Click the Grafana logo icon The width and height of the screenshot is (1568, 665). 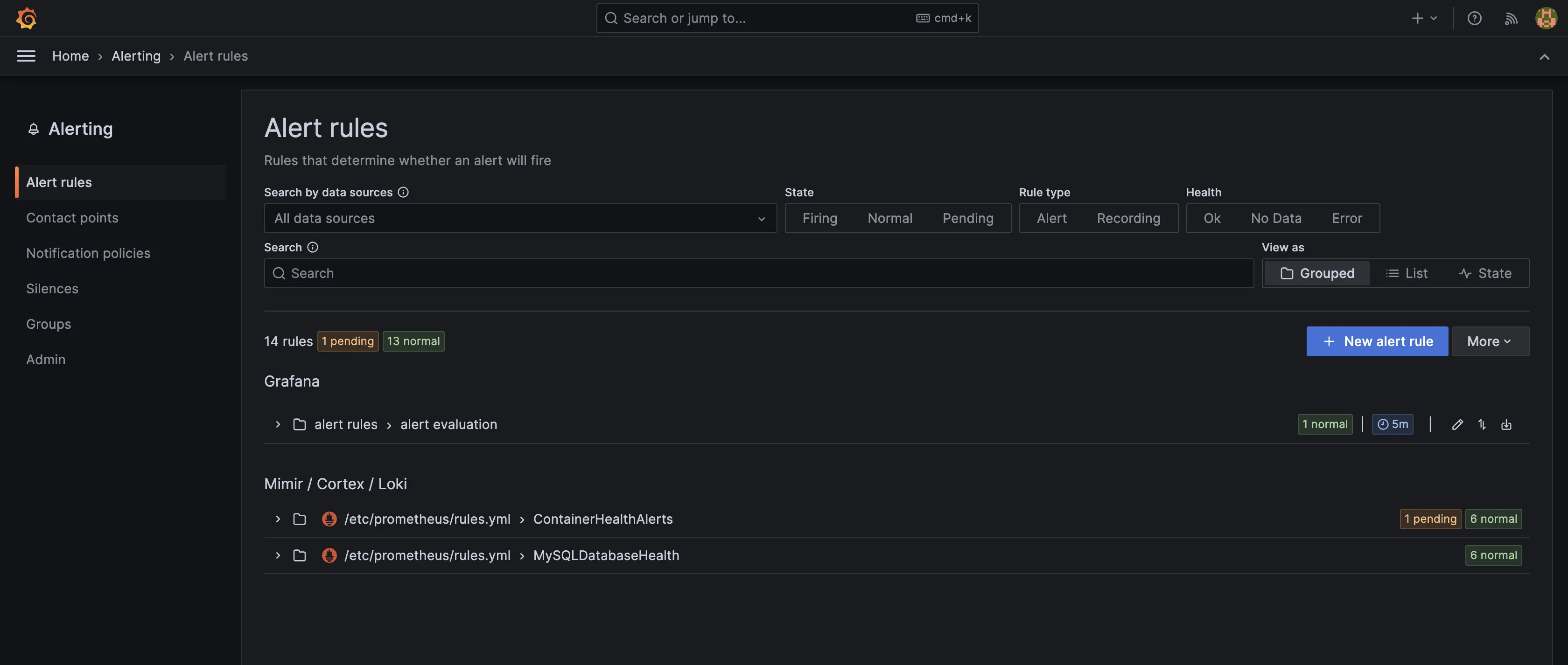point(26,18)
